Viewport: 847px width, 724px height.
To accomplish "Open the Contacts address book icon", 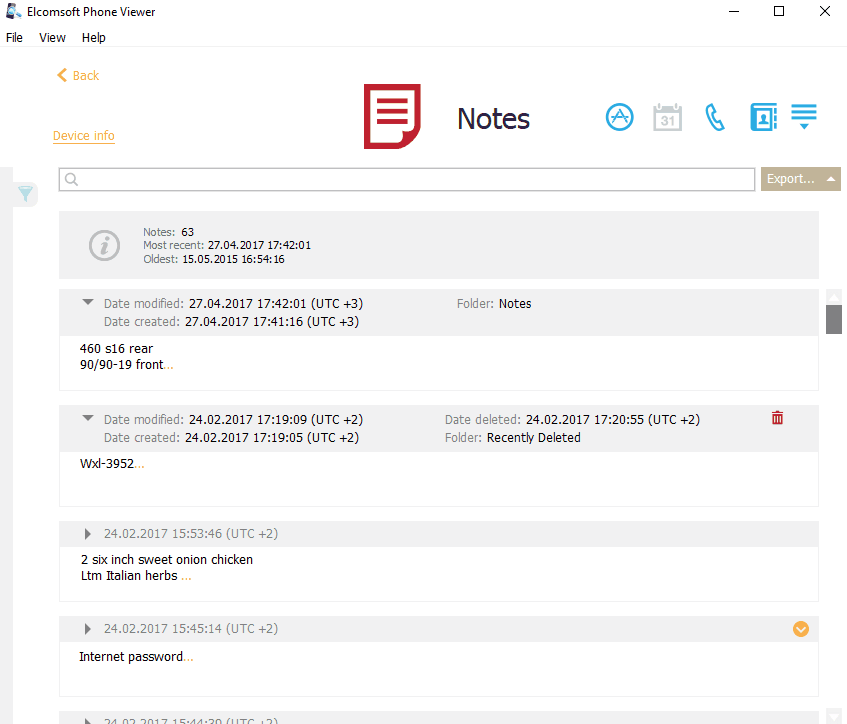I will click(x=763, y=118).
